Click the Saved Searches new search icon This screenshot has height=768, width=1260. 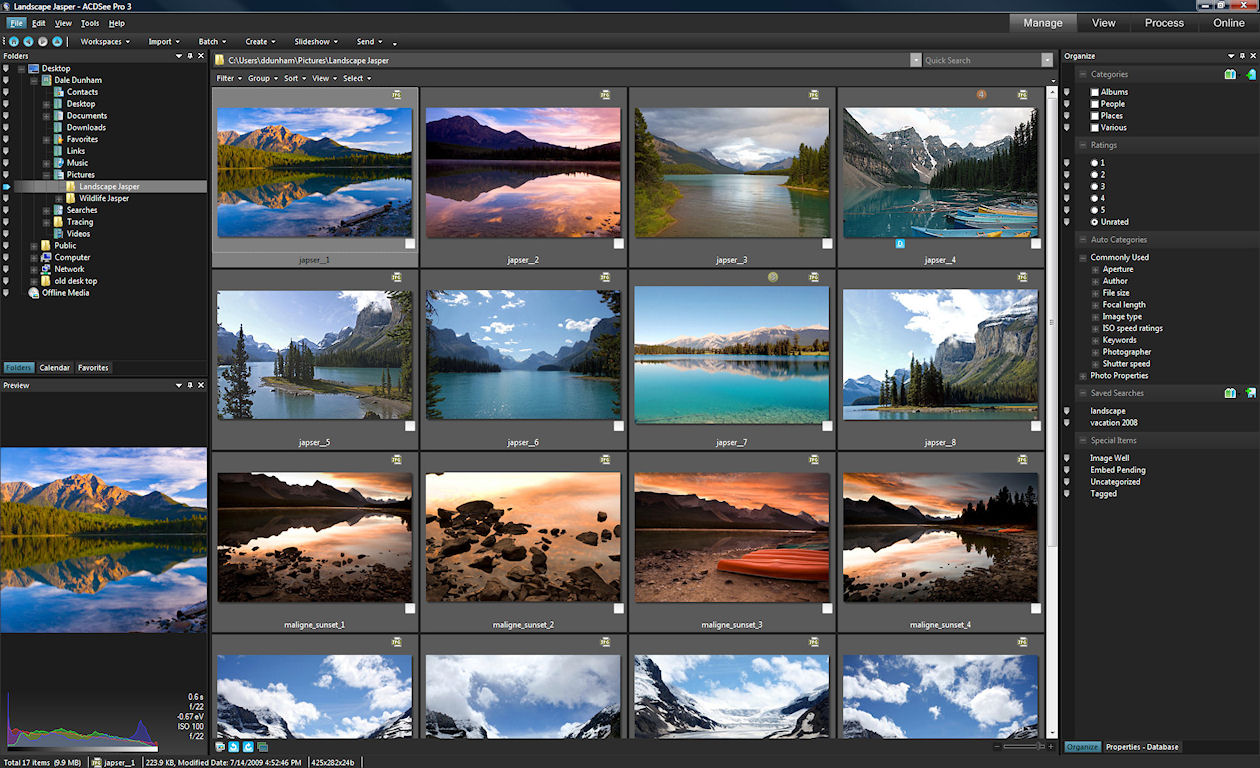(x=1250, y=393)
